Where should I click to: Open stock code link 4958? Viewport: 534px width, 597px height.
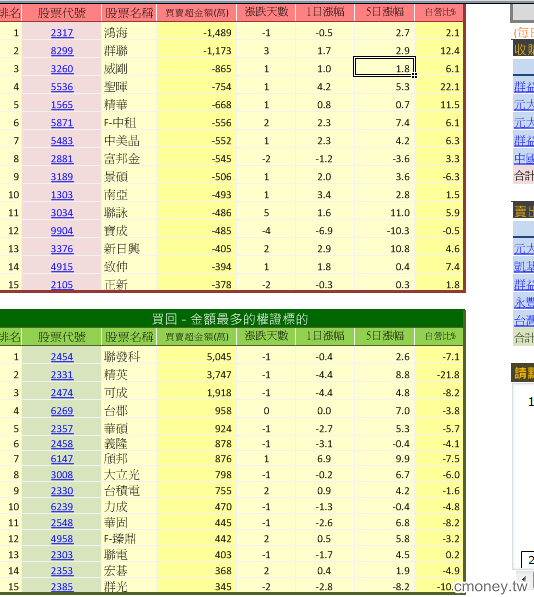(x=62, y=539)
